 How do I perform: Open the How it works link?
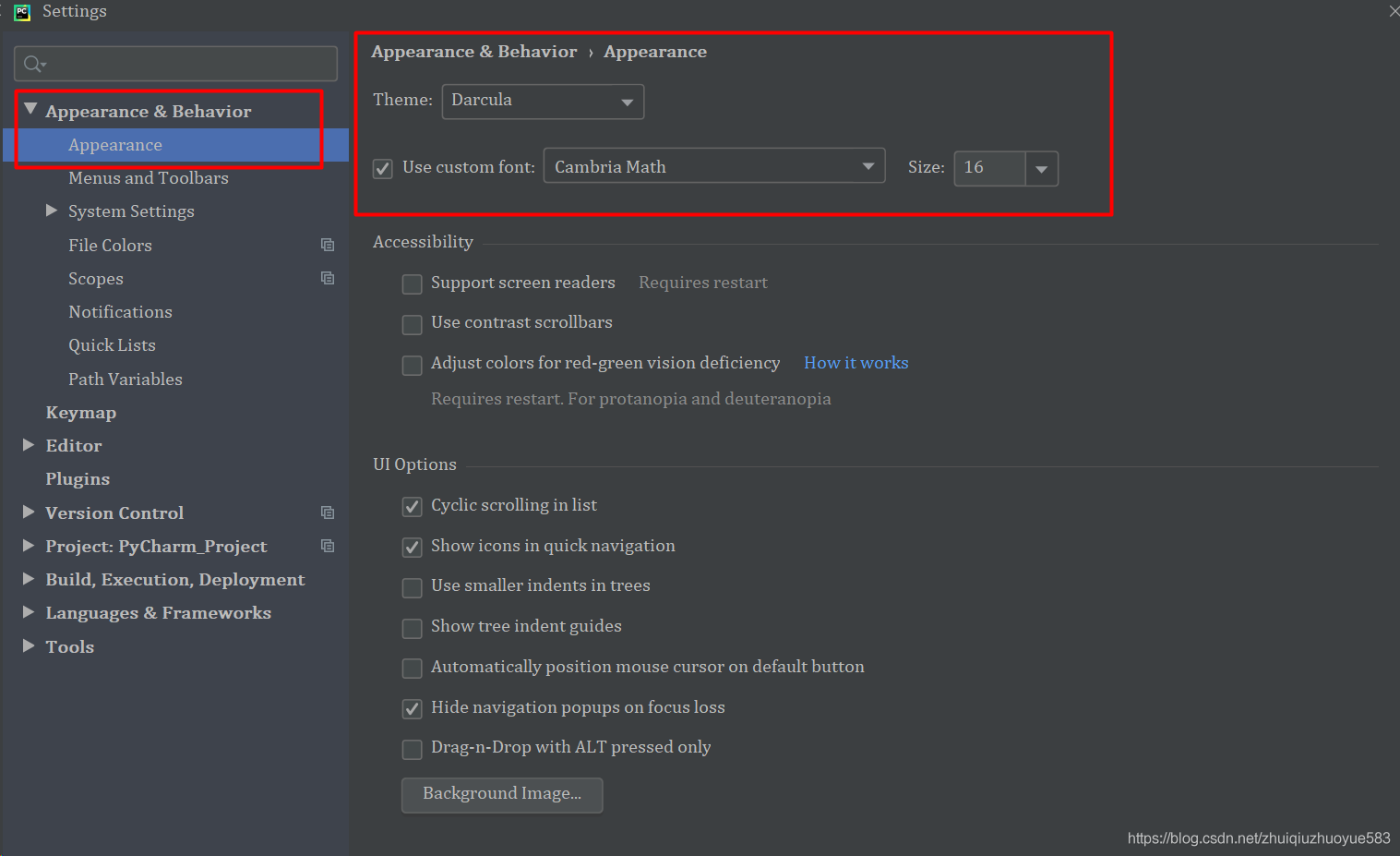855,362
